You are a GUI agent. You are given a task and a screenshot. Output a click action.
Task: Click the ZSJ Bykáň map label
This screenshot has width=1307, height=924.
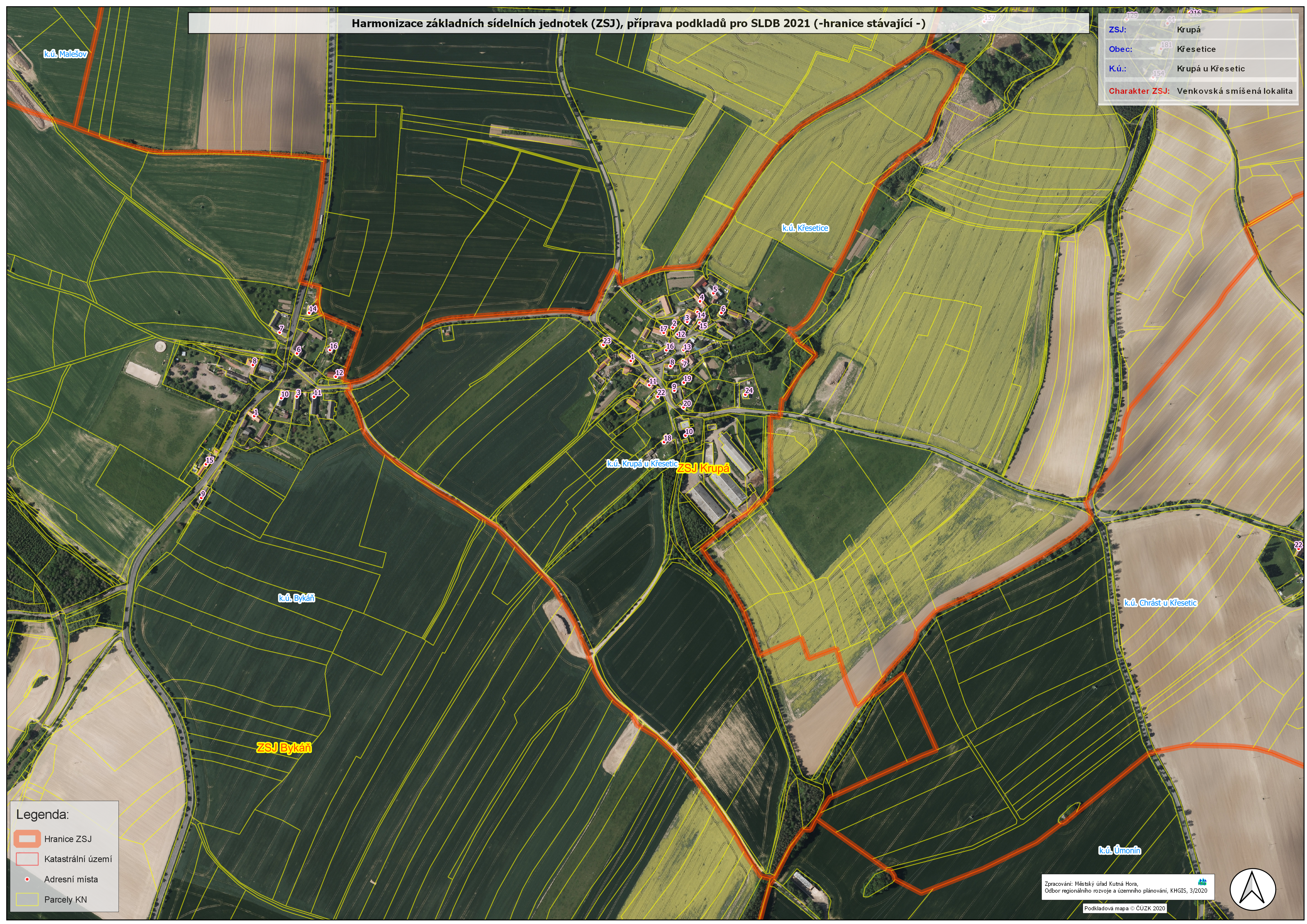[x=284, y=747]
